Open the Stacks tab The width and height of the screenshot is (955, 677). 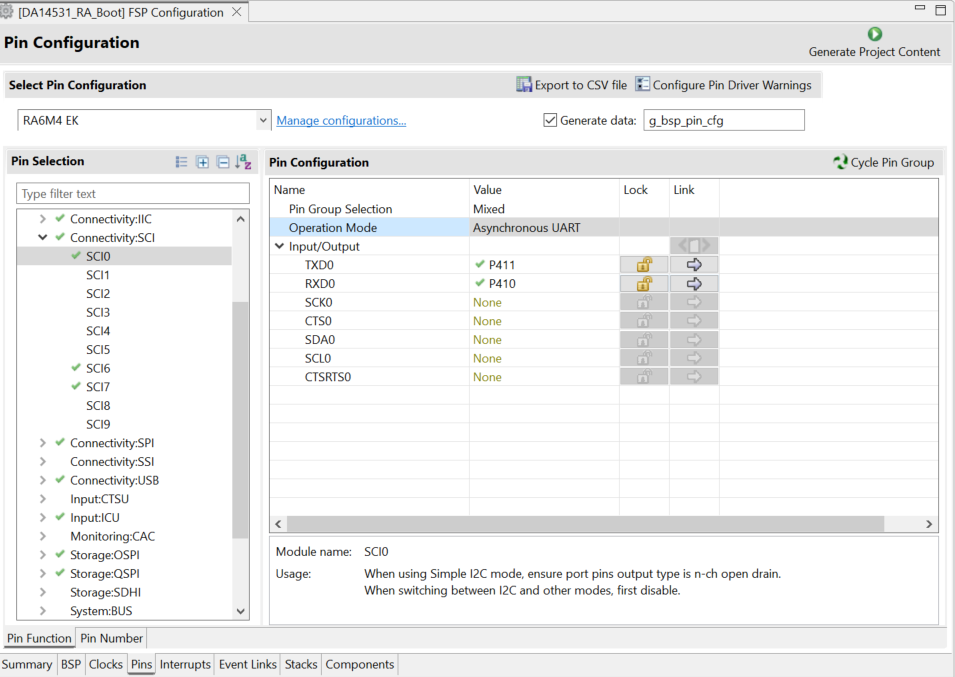[301, 664]
